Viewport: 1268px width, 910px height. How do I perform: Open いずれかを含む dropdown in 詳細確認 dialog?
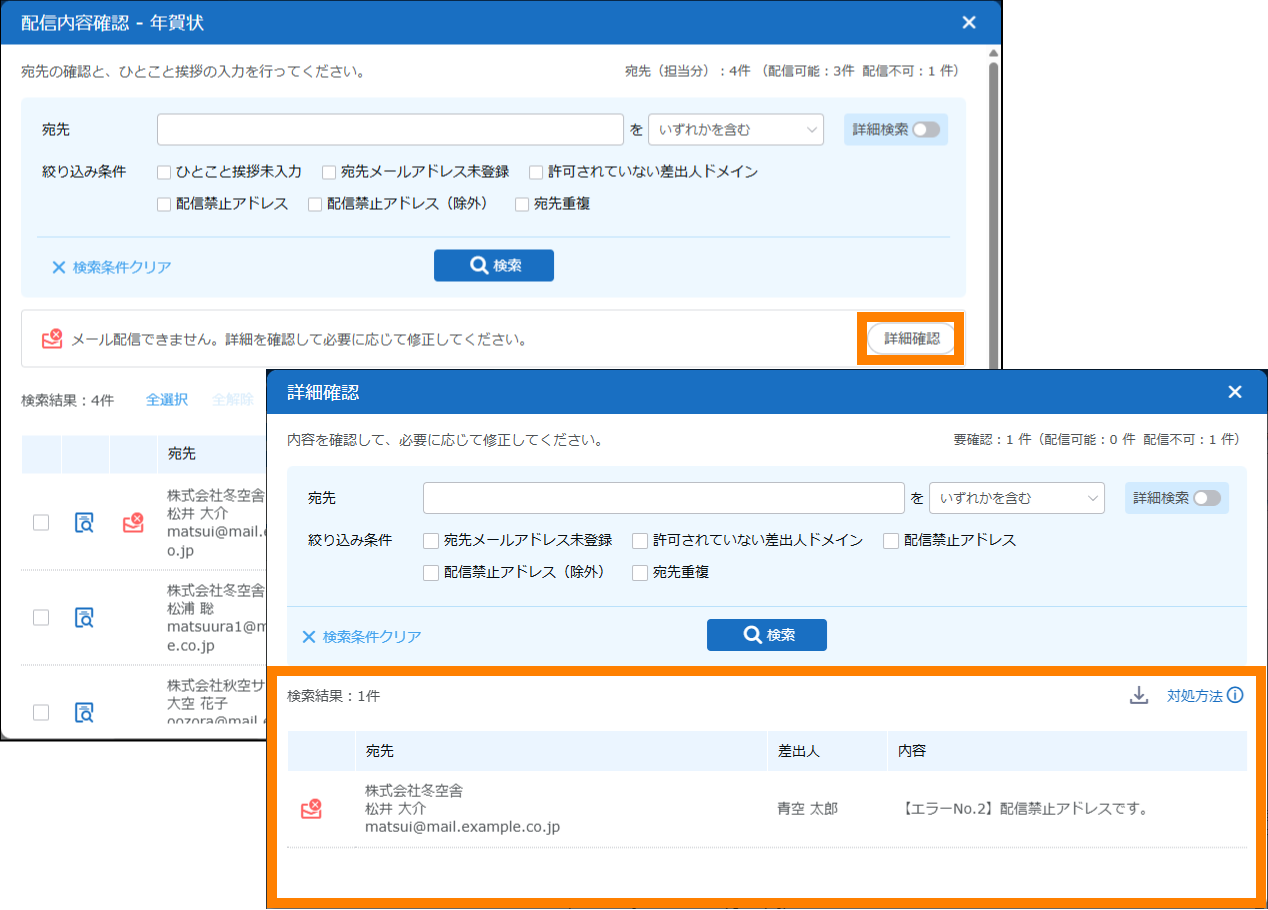pos(1016,498)
